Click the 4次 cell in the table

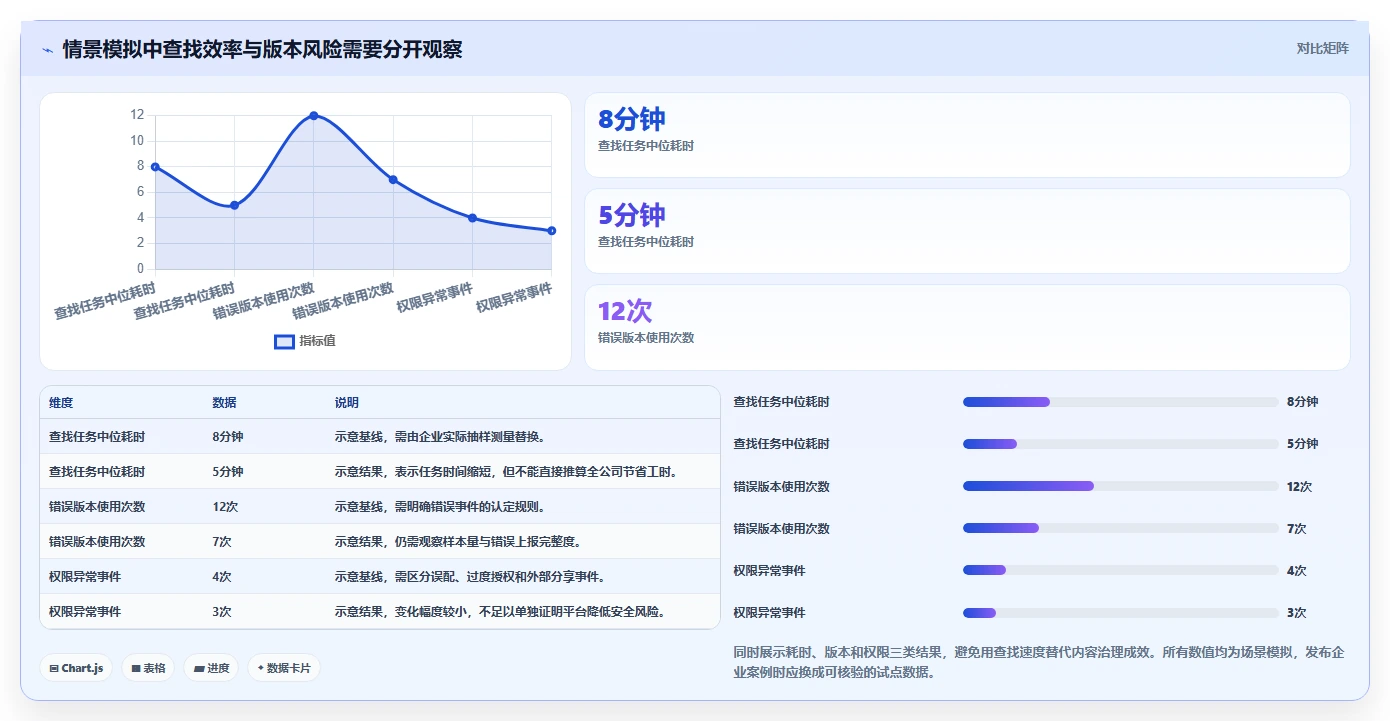pos(222,577)
